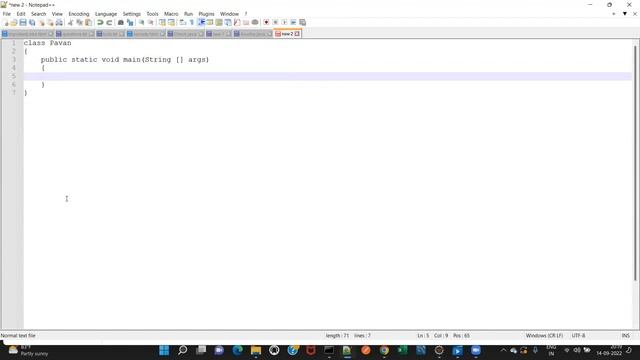Image resolution: width=640 pixels, height=360 pixels.
Task: Open taskbar Search magnifier
Action: point(182,350)
